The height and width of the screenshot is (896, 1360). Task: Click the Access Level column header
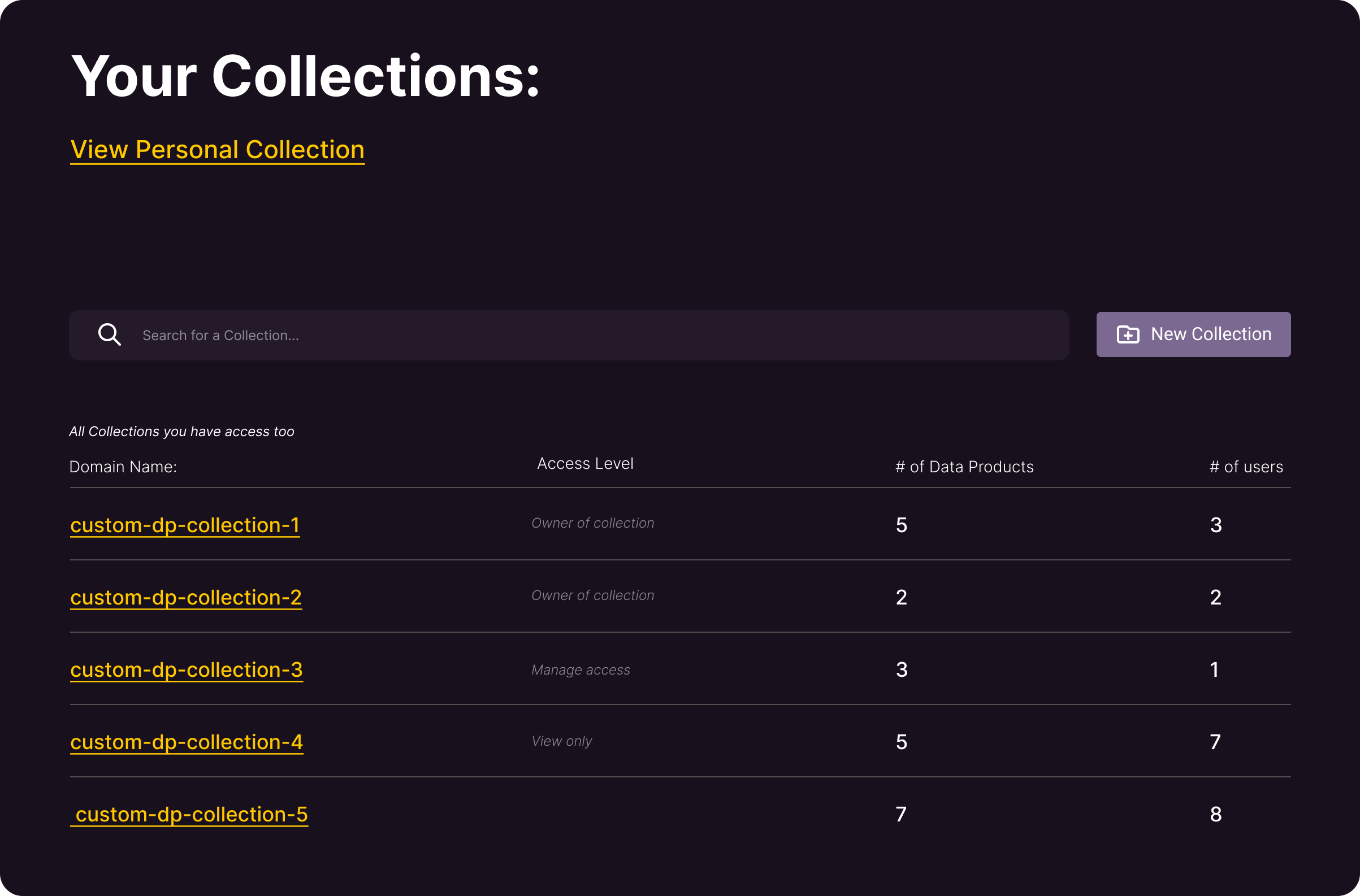point(585,463)
